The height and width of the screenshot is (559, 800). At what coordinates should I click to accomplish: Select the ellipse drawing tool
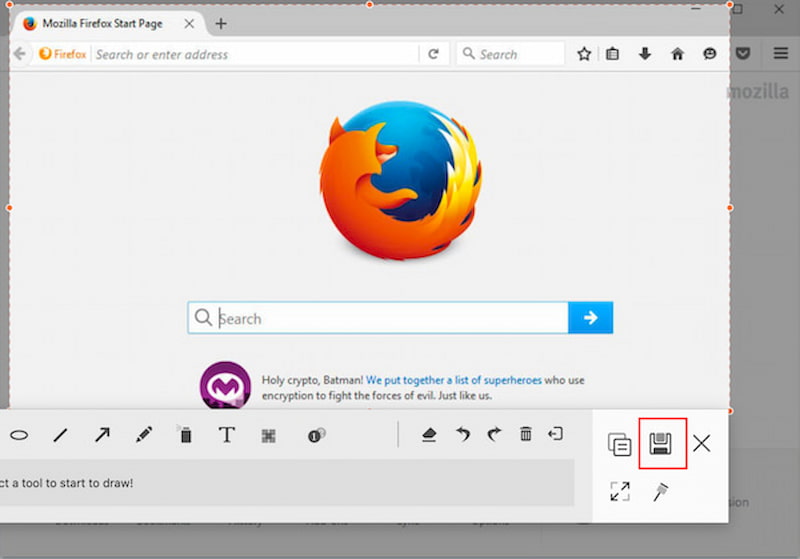pyautogui.click(x=19, y=435)
